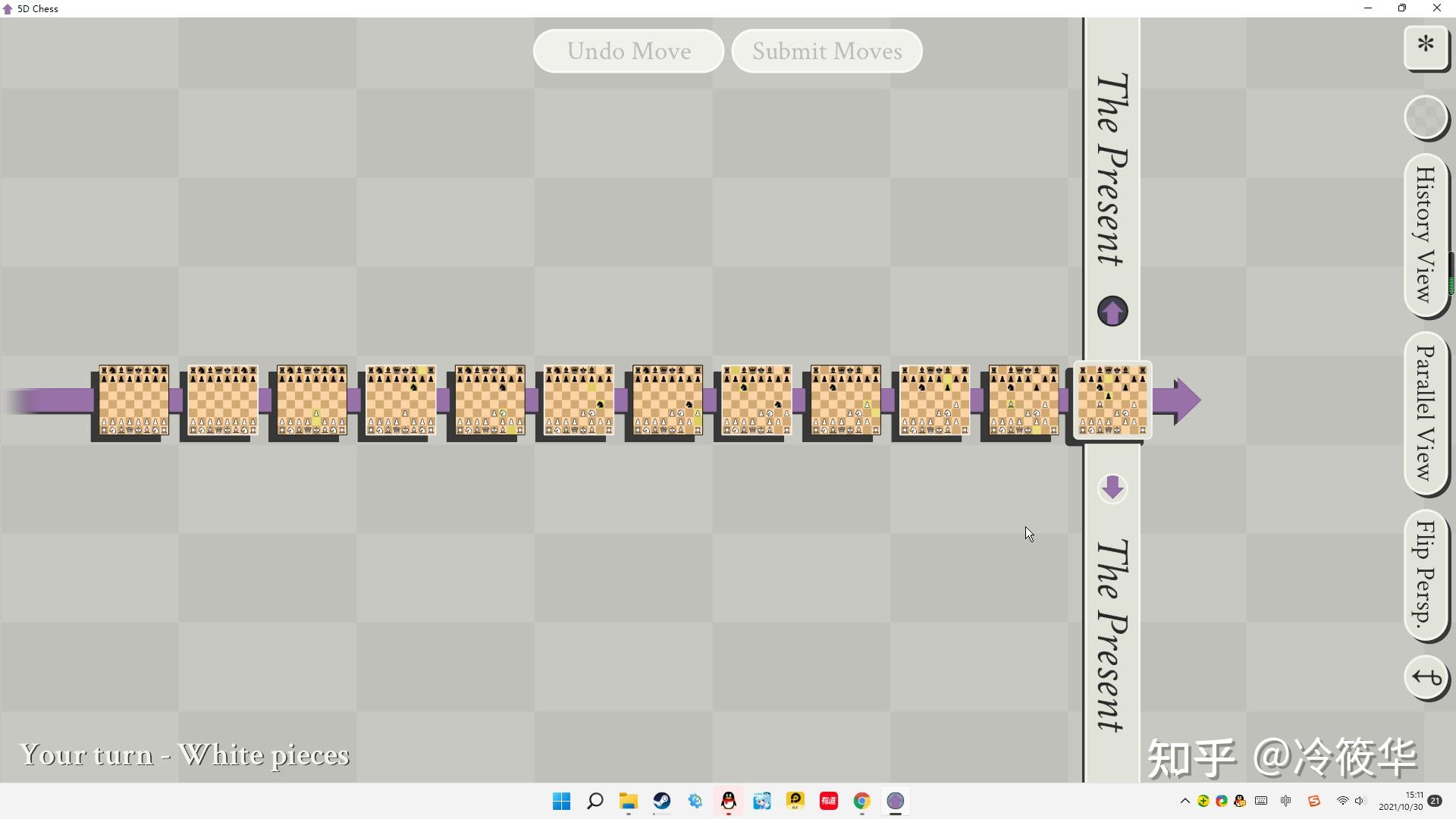The width and height of the screenshot is (1456, 819).
Task: Click the 5D Chess icon in the taskbar
Action: tap(896, 802)
